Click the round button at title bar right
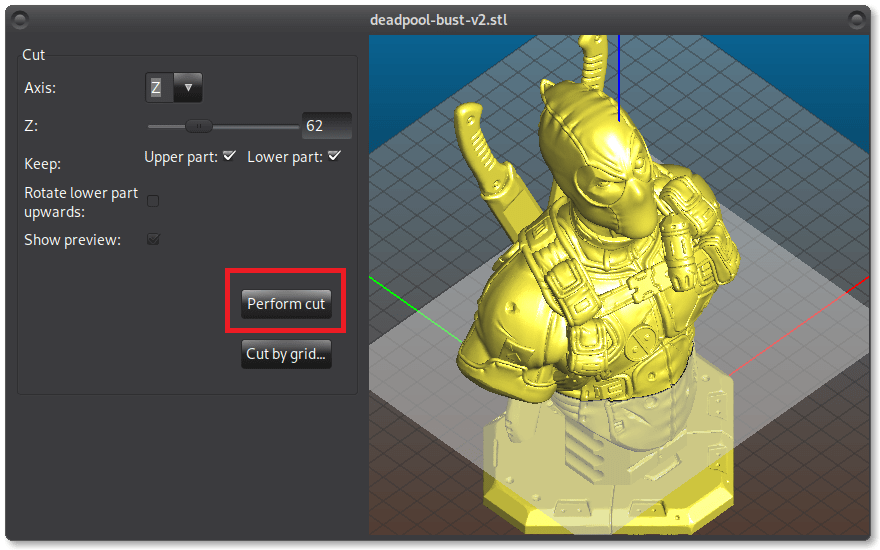Image resolution: width=880 pixels, height=550 pixels. pyautogui.click(x=856, y=19)
